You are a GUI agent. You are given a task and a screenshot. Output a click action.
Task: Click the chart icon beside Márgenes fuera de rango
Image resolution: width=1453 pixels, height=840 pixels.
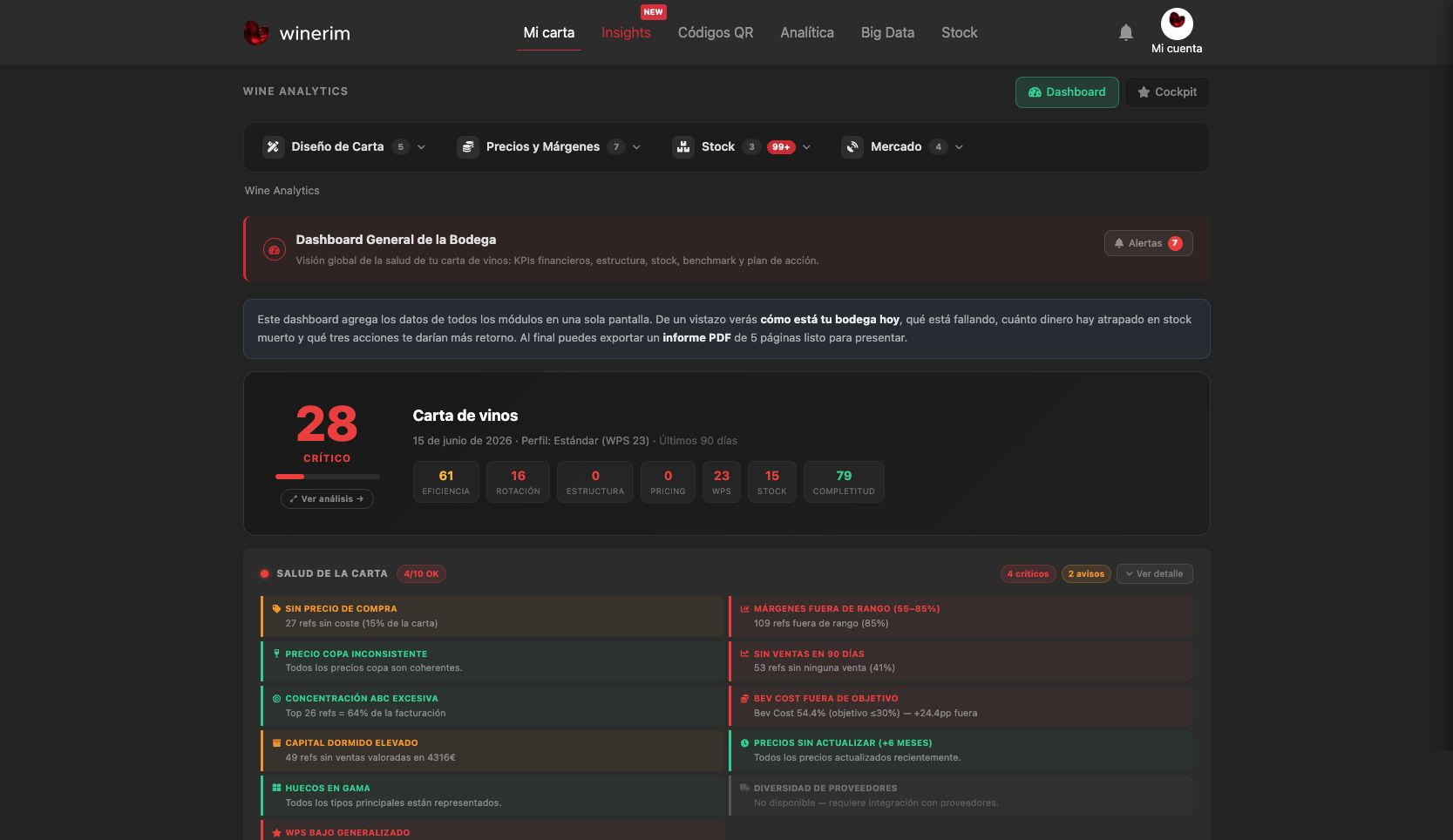pos(744,609)
